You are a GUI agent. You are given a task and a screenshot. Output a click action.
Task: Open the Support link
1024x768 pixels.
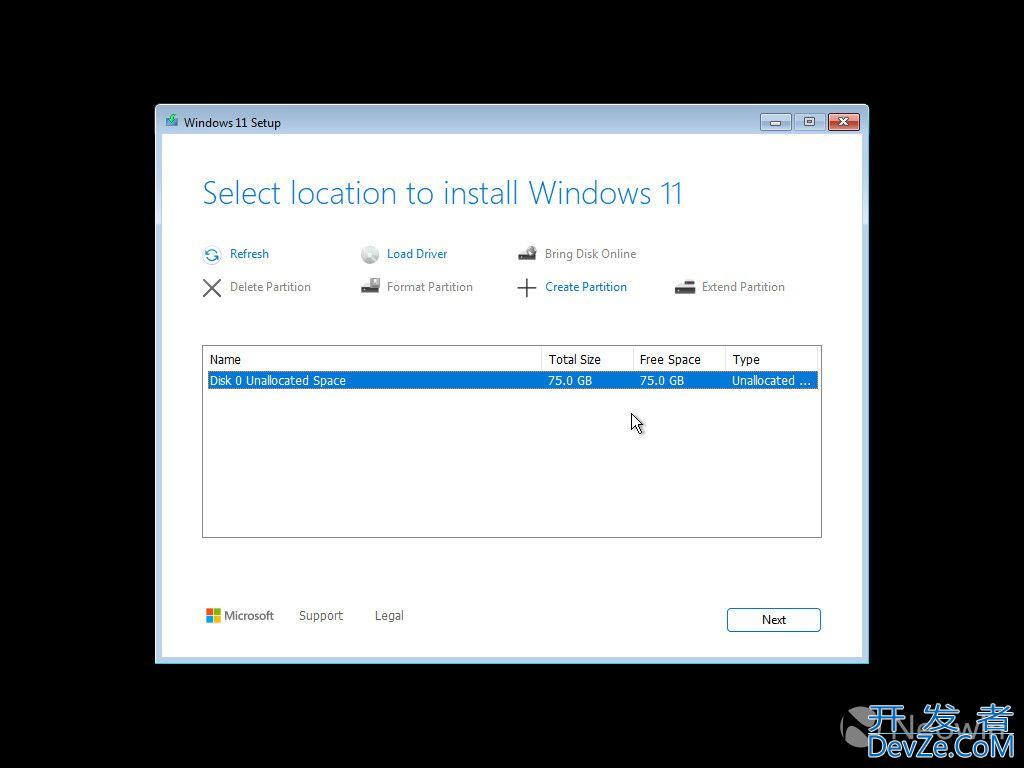[321, 616]
